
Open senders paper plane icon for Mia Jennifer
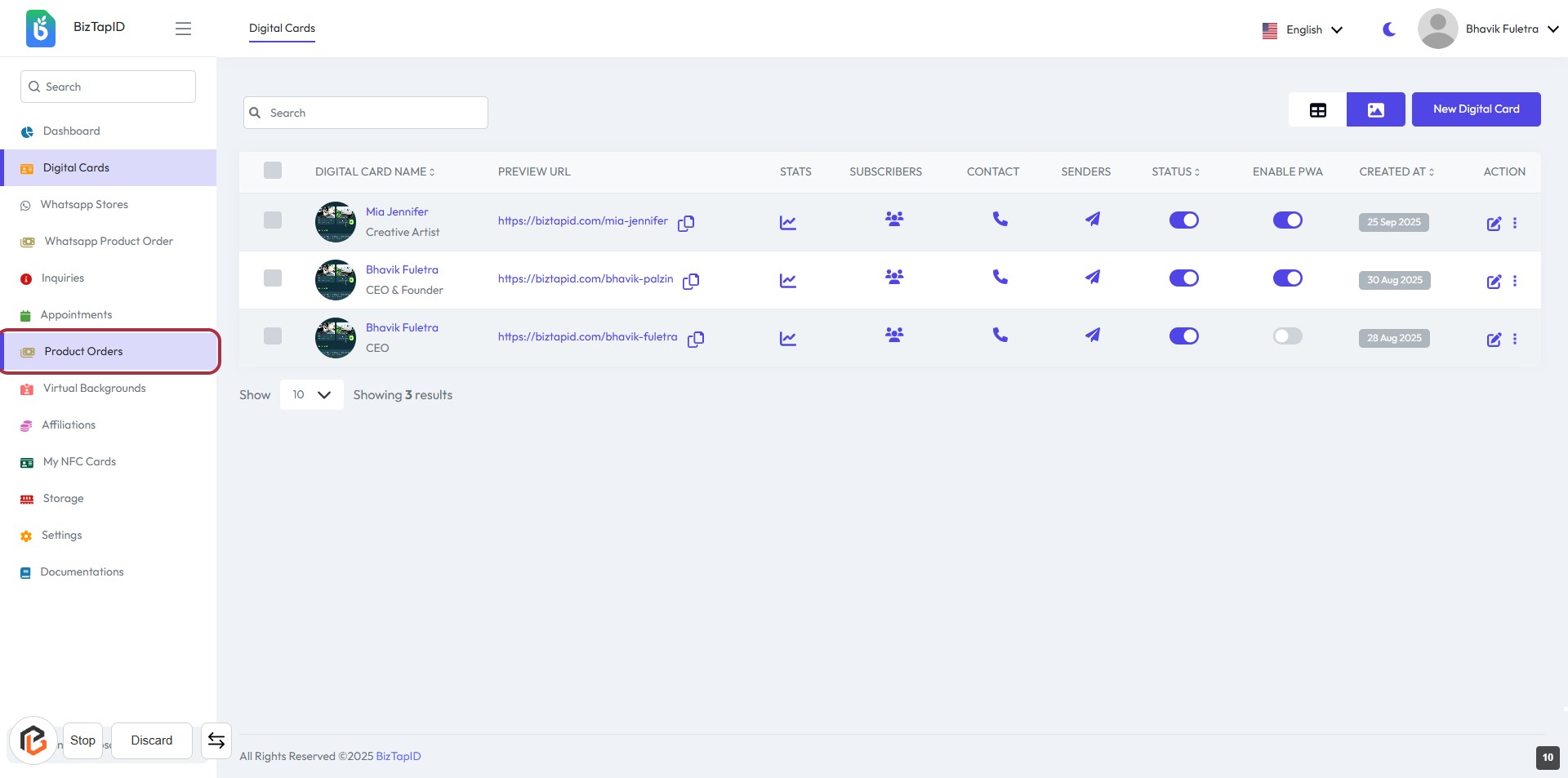(1092, 219)
